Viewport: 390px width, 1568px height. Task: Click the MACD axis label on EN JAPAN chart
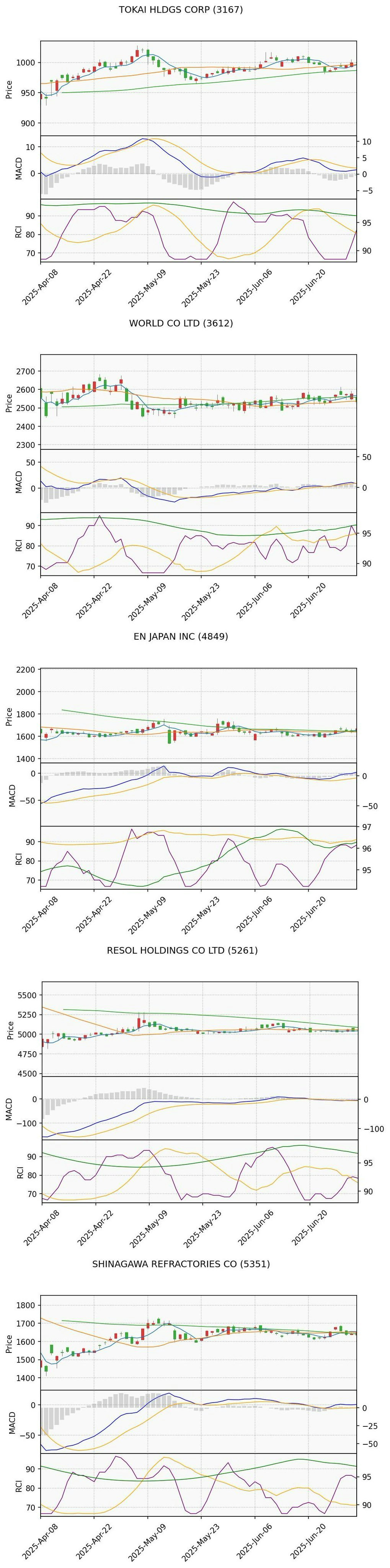point(13,795)
